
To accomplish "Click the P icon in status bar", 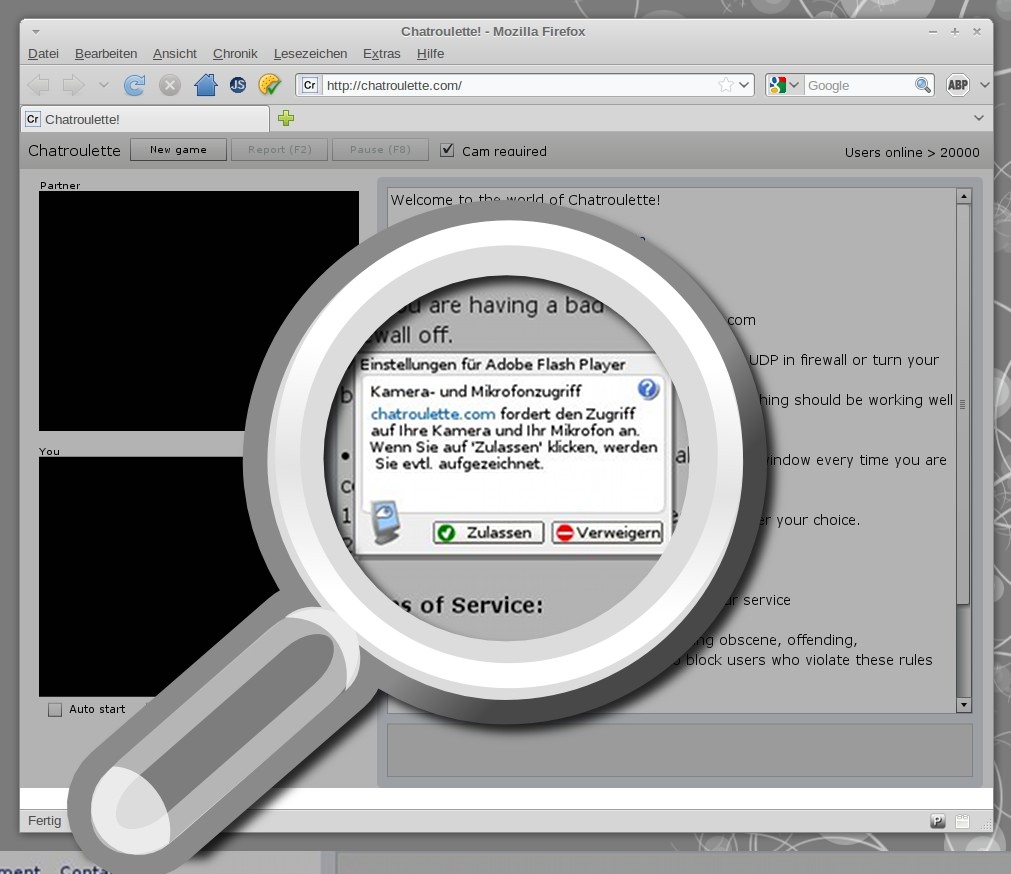I will point(938,821).
